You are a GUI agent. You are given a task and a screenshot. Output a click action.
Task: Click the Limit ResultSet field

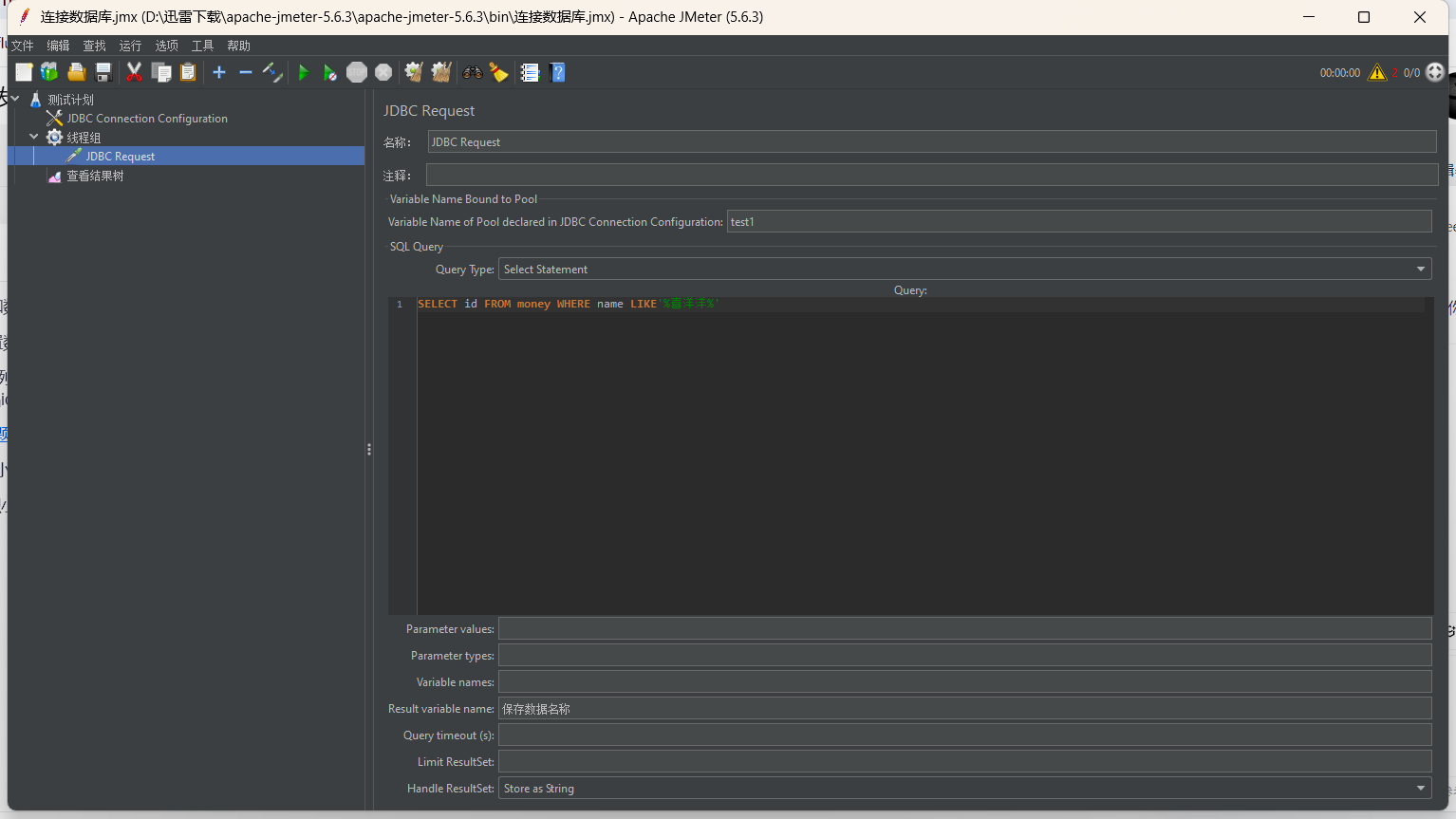pyautogui.click(x=964, y=761)
